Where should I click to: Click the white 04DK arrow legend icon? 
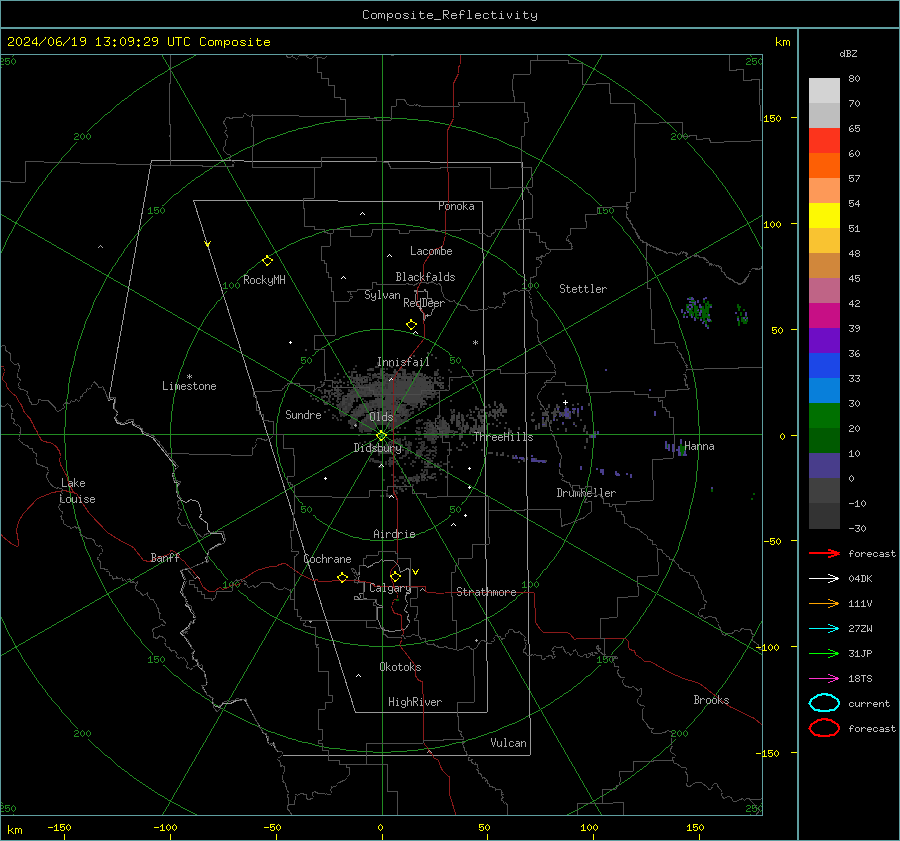coord(824,578)
